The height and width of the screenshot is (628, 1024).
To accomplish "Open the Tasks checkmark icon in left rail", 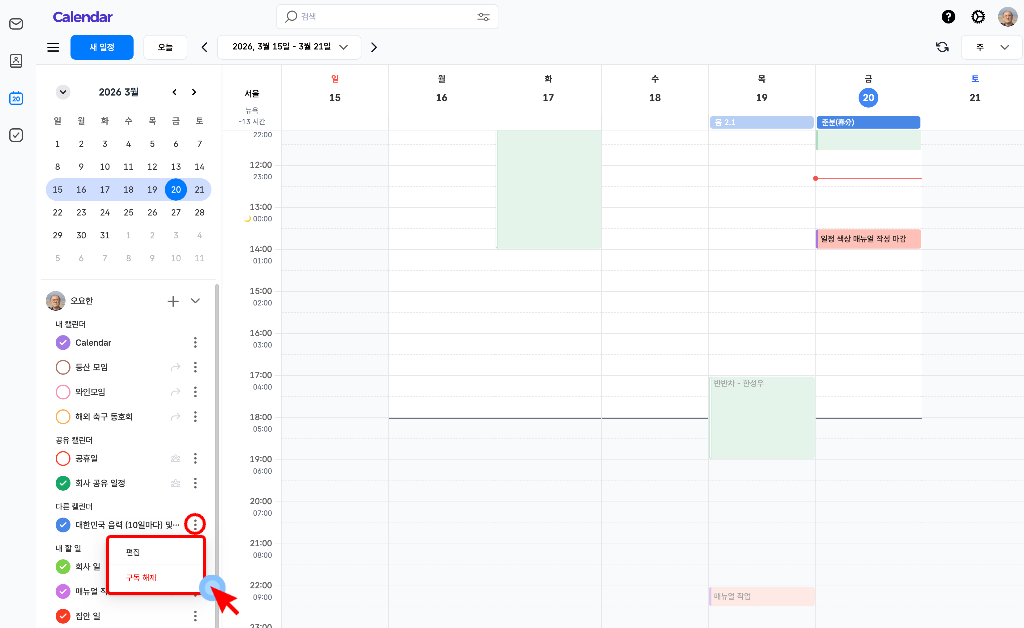I will (x=16, y=135).
